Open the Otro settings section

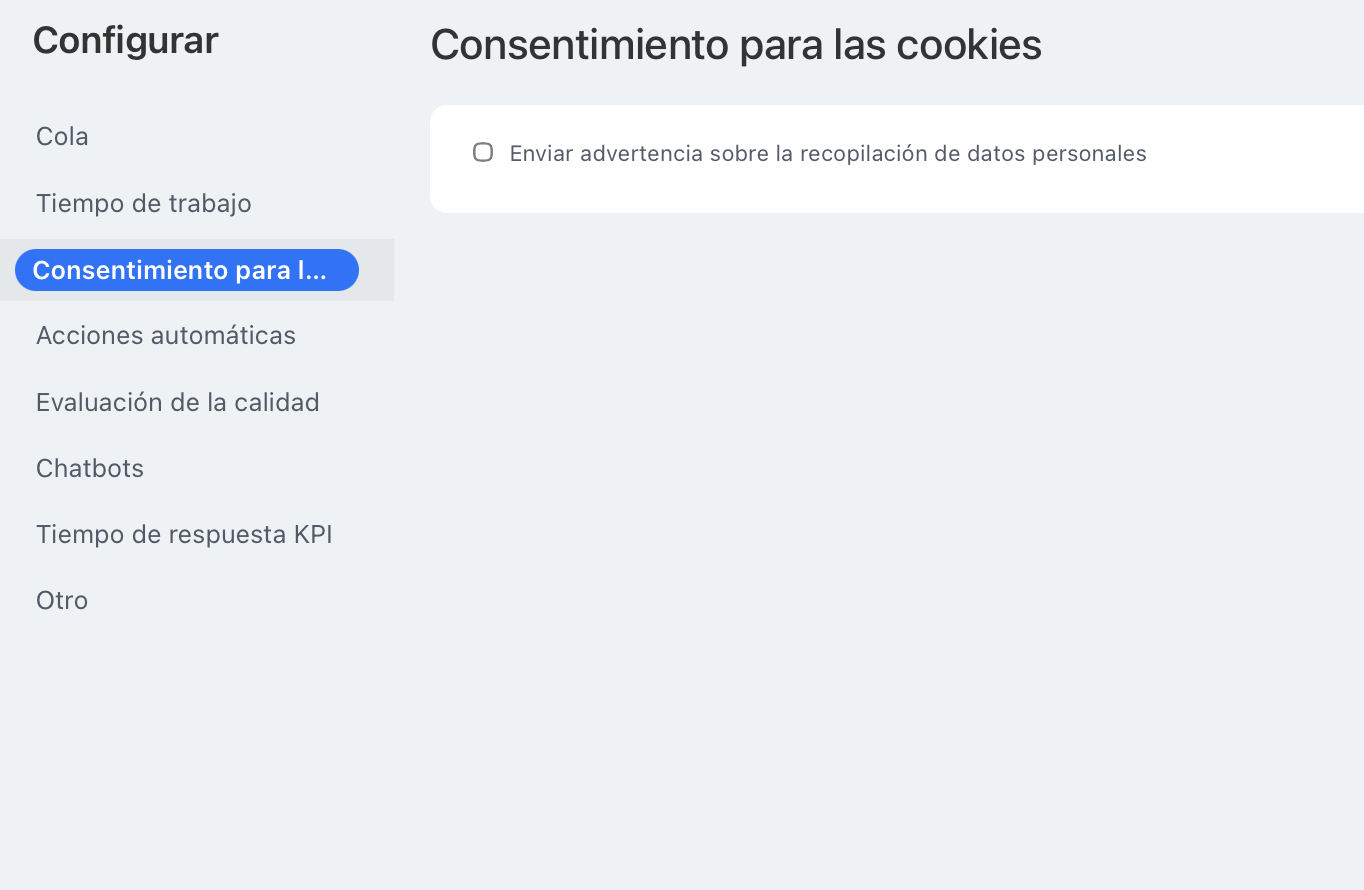62,600
